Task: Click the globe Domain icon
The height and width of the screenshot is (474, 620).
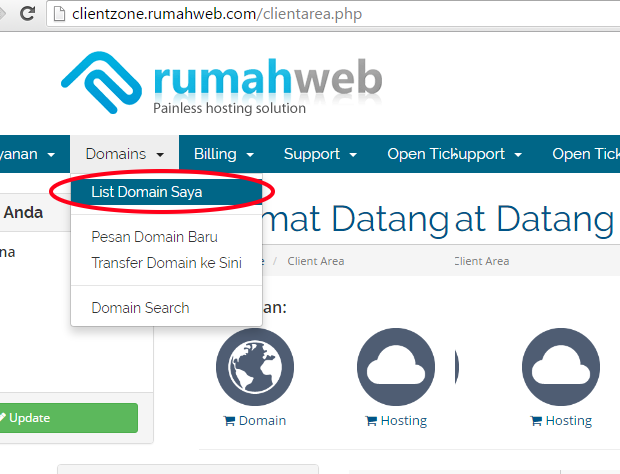Action: point(255,367)
